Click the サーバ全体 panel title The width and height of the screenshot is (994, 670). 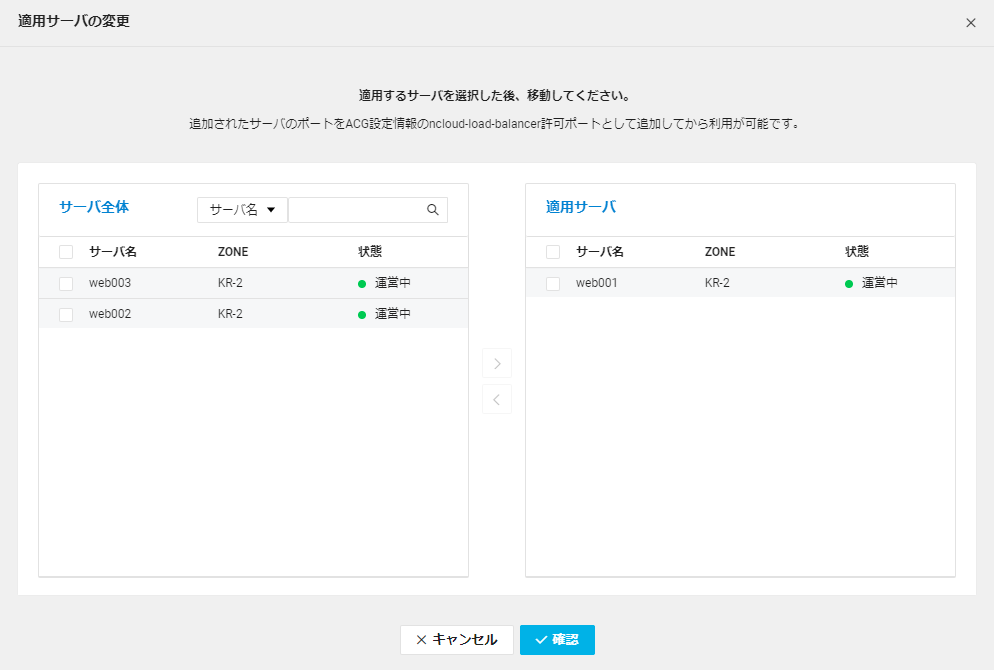click(x=94, y=207)
